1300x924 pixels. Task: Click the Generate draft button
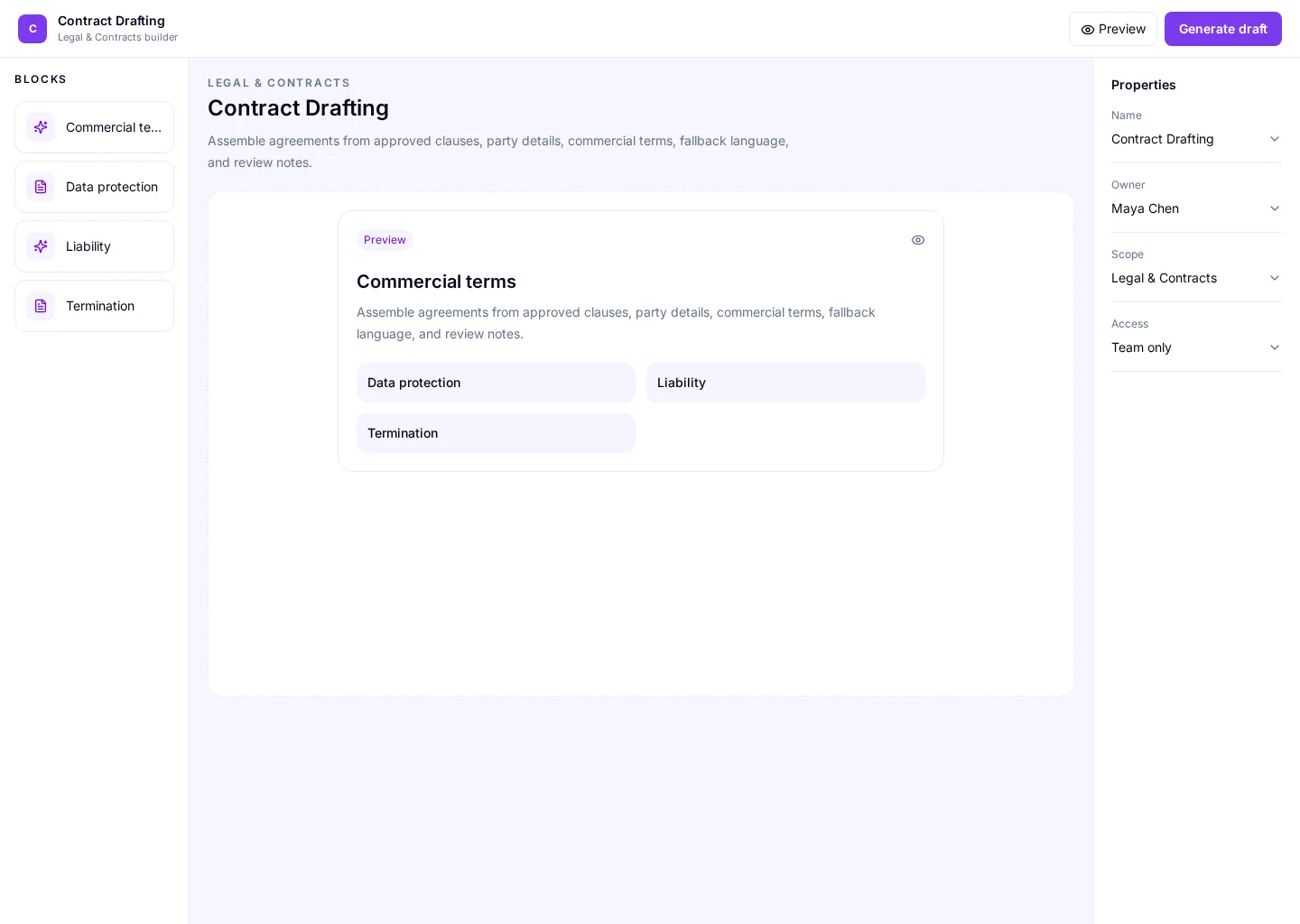pos(1223,29)
